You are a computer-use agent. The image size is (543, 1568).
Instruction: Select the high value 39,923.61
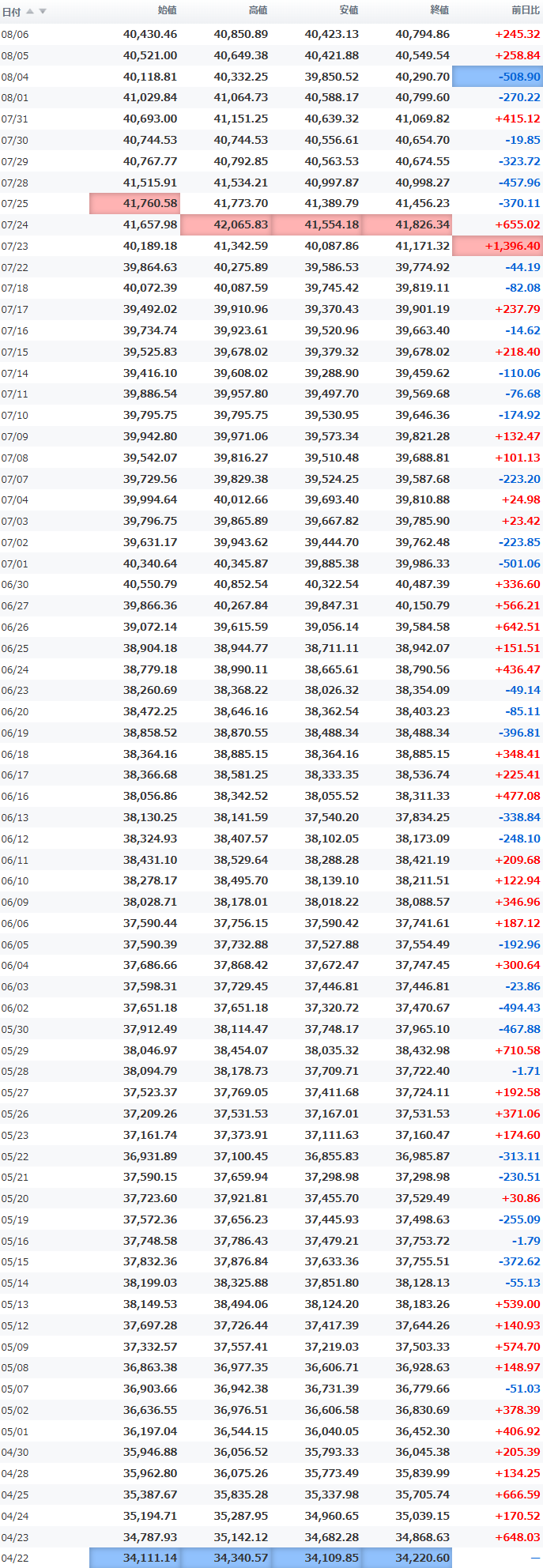point(241,330)
